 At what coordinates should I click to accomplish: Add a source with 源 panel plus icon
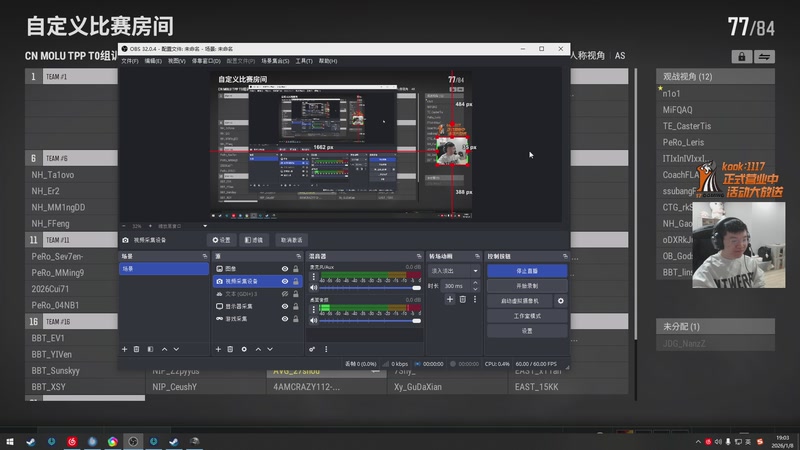pos(218,349)
